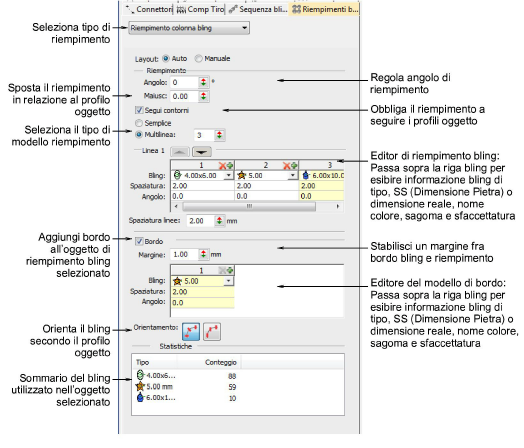Viewport: 524px width, 448px height.
Task: Add a column using the green plus in column 2 header
Action: pyautogui.click(x=294, y=165)
